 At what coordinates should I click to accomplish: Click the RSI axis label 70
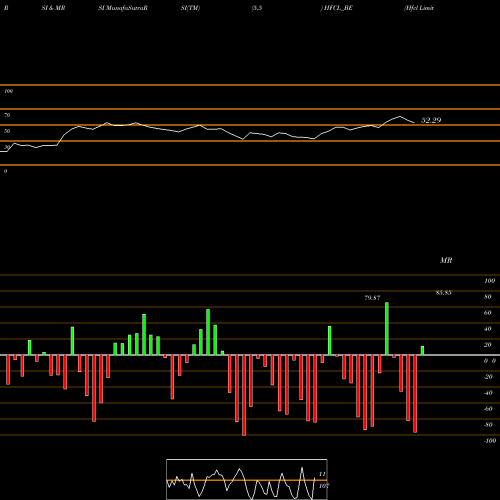pos(7,115)
